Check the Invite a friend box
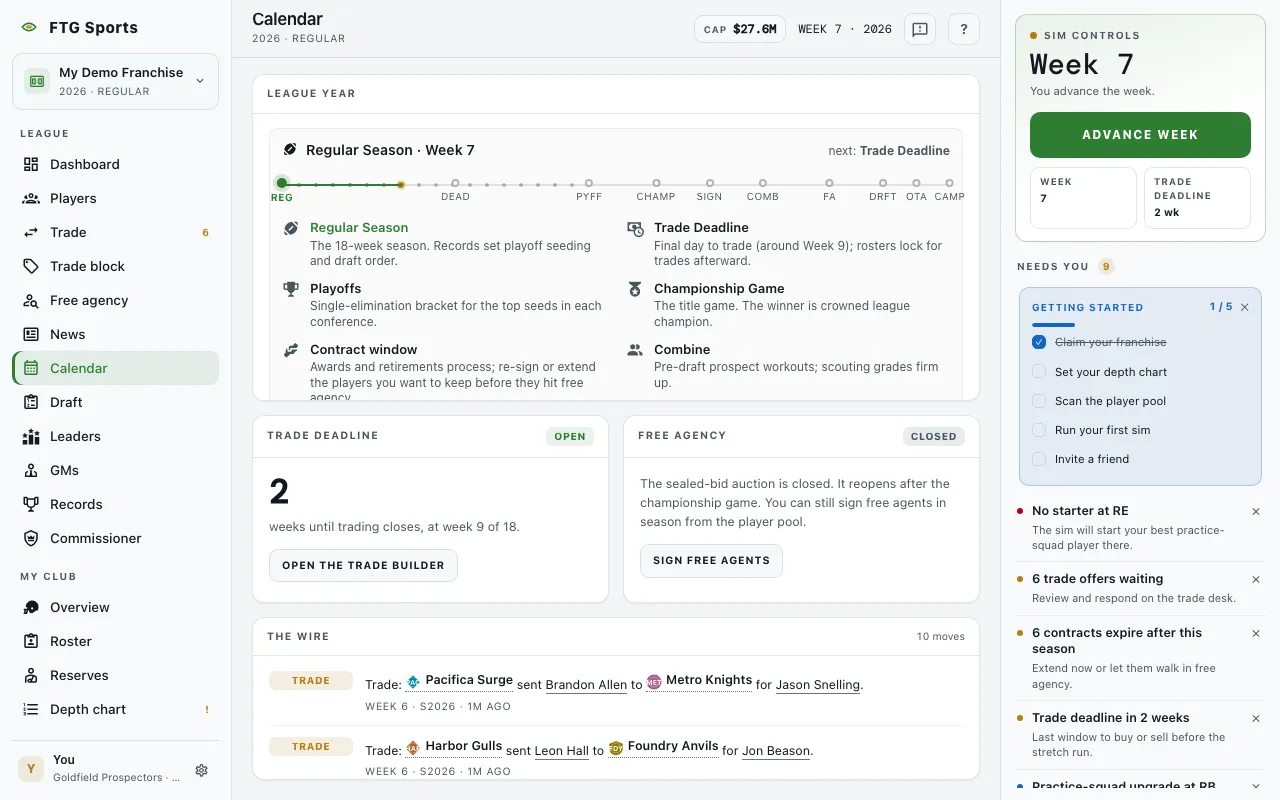This screenshot has height=800, width=1280. [x=1039, y=459]
